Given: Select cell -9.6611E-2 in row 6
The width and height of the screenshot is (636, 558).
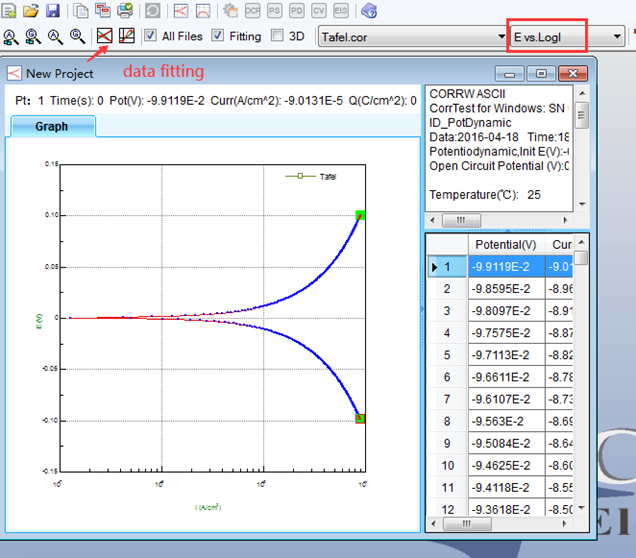Looking at the screenshot, I should click(506, 377).
